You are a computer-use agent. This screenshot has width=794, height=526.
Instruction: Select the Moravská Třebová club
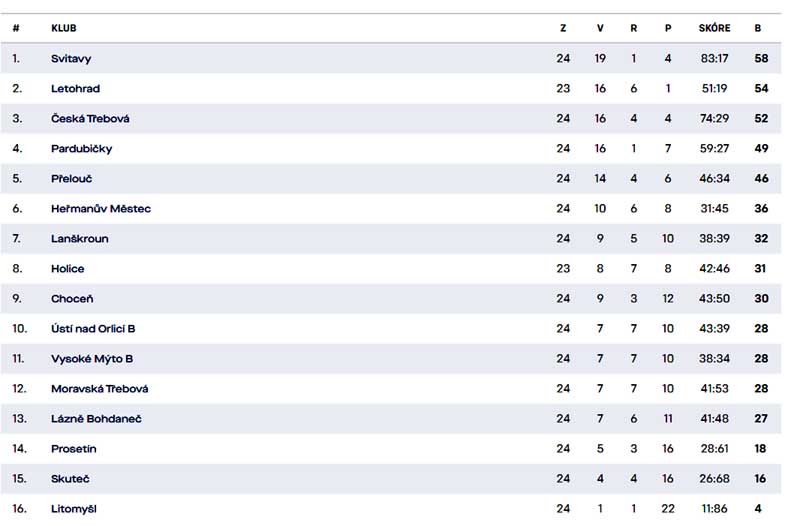click(x=100, y=389)
